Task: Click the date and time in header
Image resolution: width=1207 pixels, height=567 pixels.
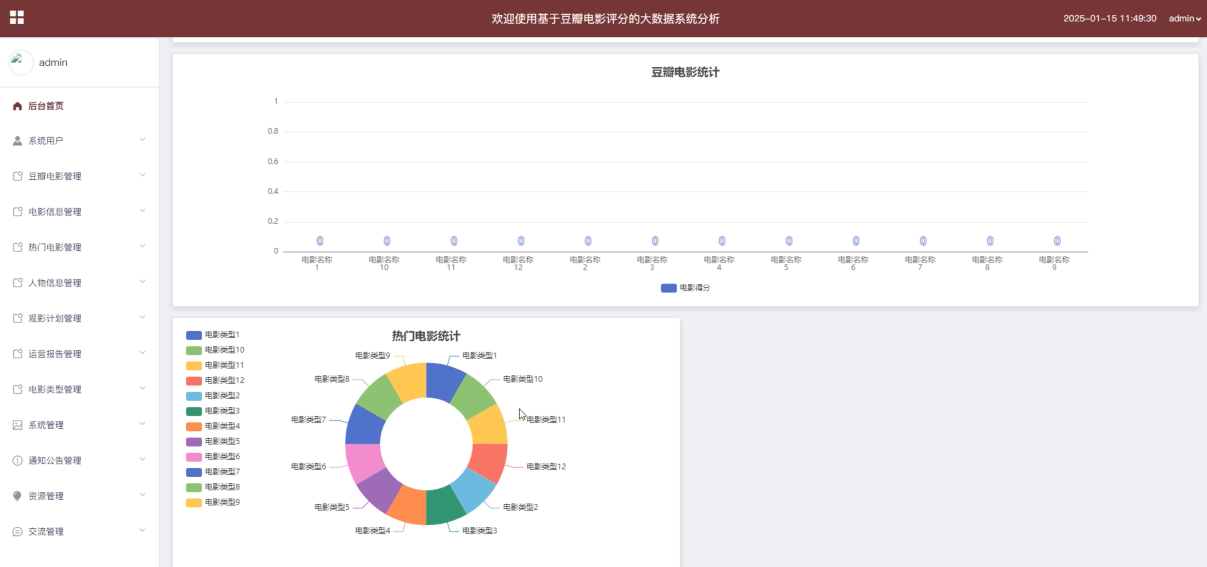Action: point(1110,18)
